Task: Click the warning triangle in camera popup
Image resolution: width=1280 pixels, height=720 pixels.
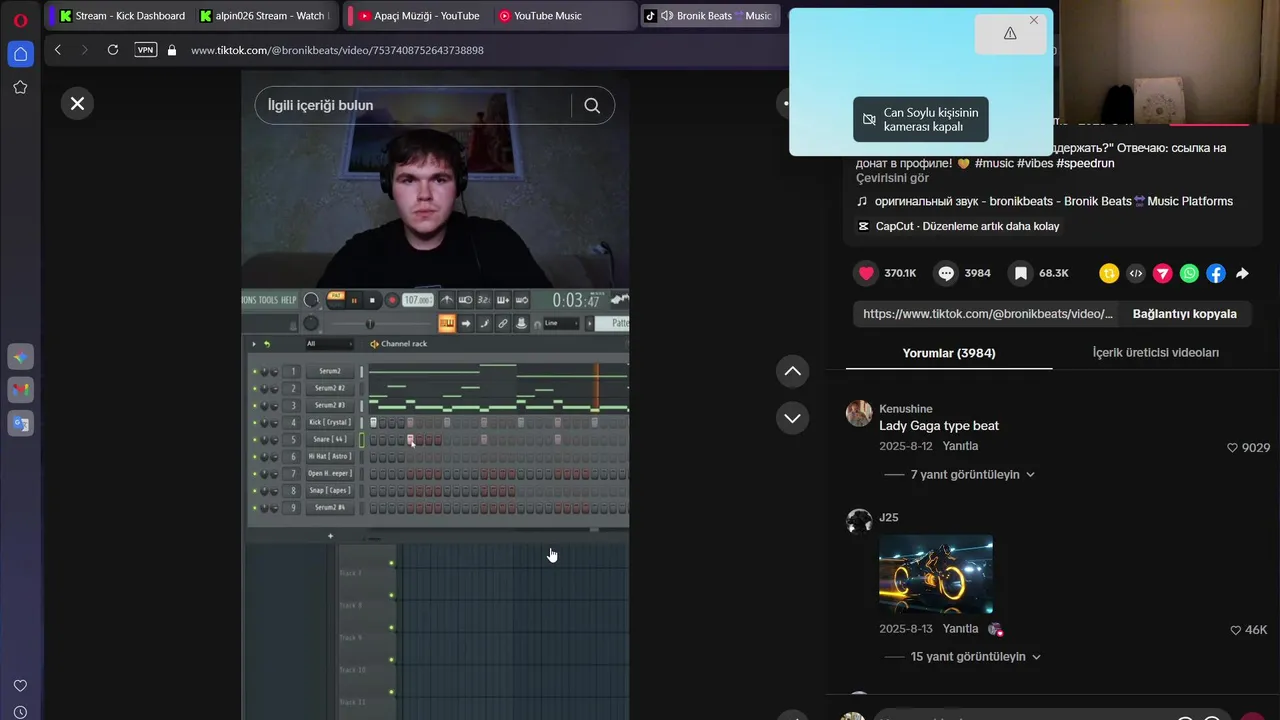Action: (x=1010, y=34)
